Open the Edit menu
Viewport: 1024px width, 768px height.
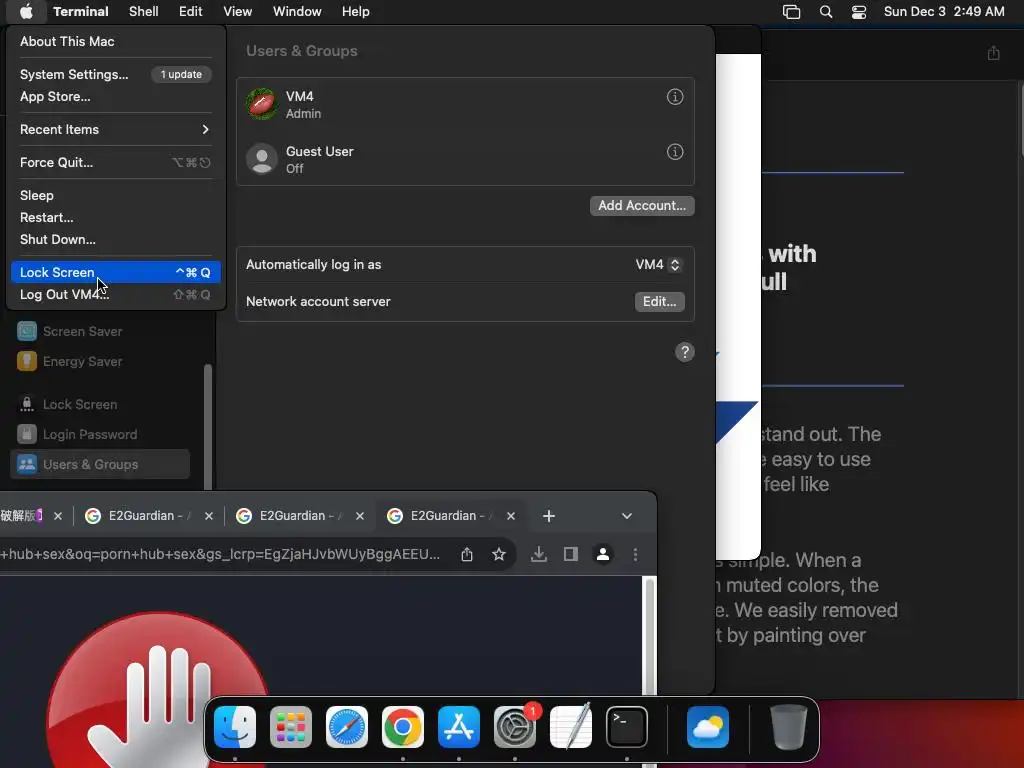191,11
